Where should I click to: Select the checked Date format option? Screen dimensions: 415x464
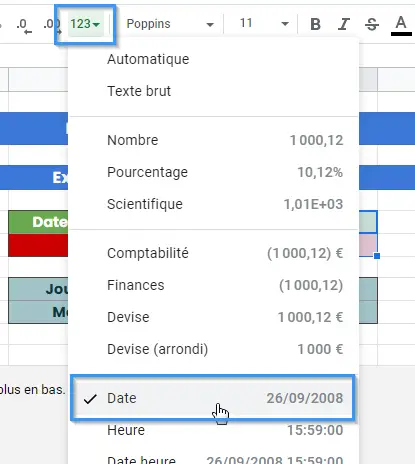[x=213, y=398]
